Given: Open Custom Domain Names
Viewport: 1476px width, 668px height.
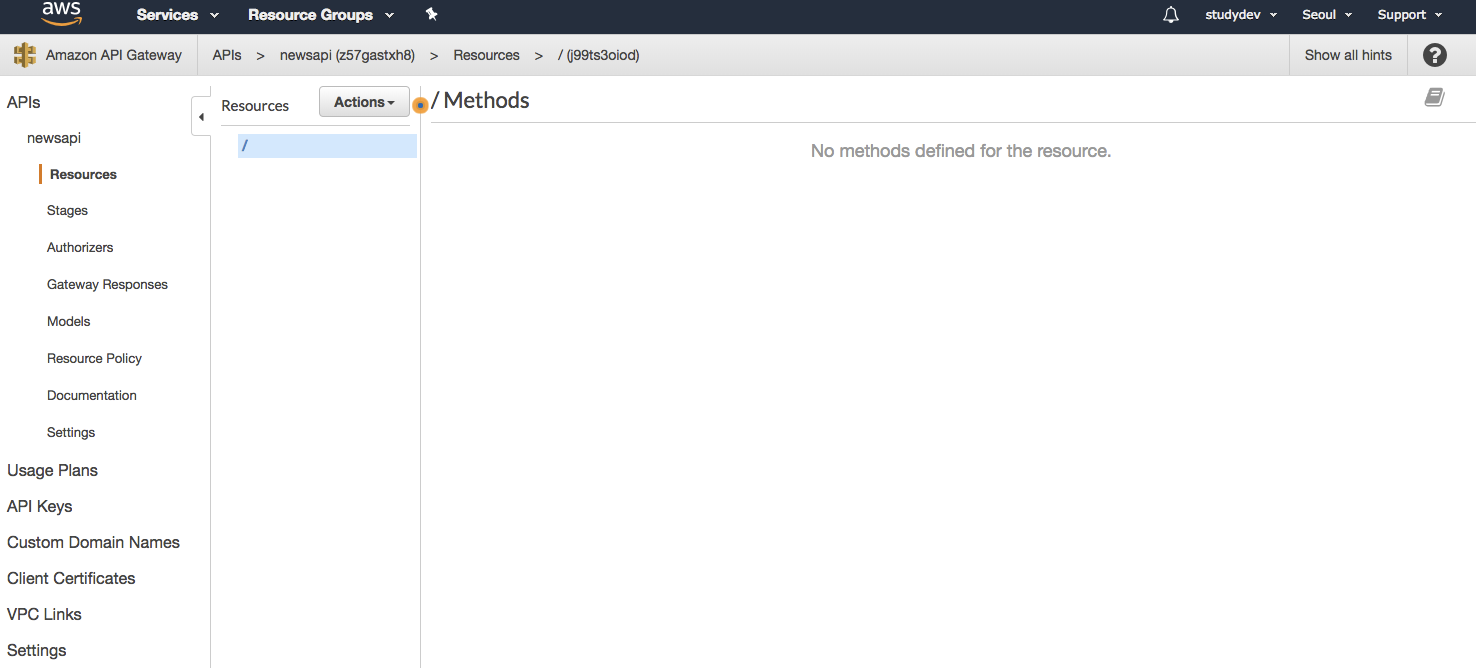Looking at the screenshot, I should pyautogui.click(x=93, y=542).
